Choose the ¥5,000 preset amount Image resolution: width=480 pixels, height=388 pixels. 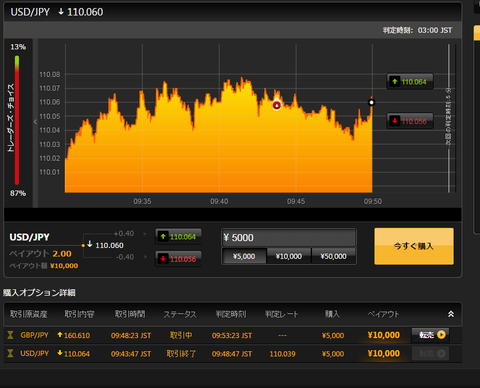click(244, 256)
